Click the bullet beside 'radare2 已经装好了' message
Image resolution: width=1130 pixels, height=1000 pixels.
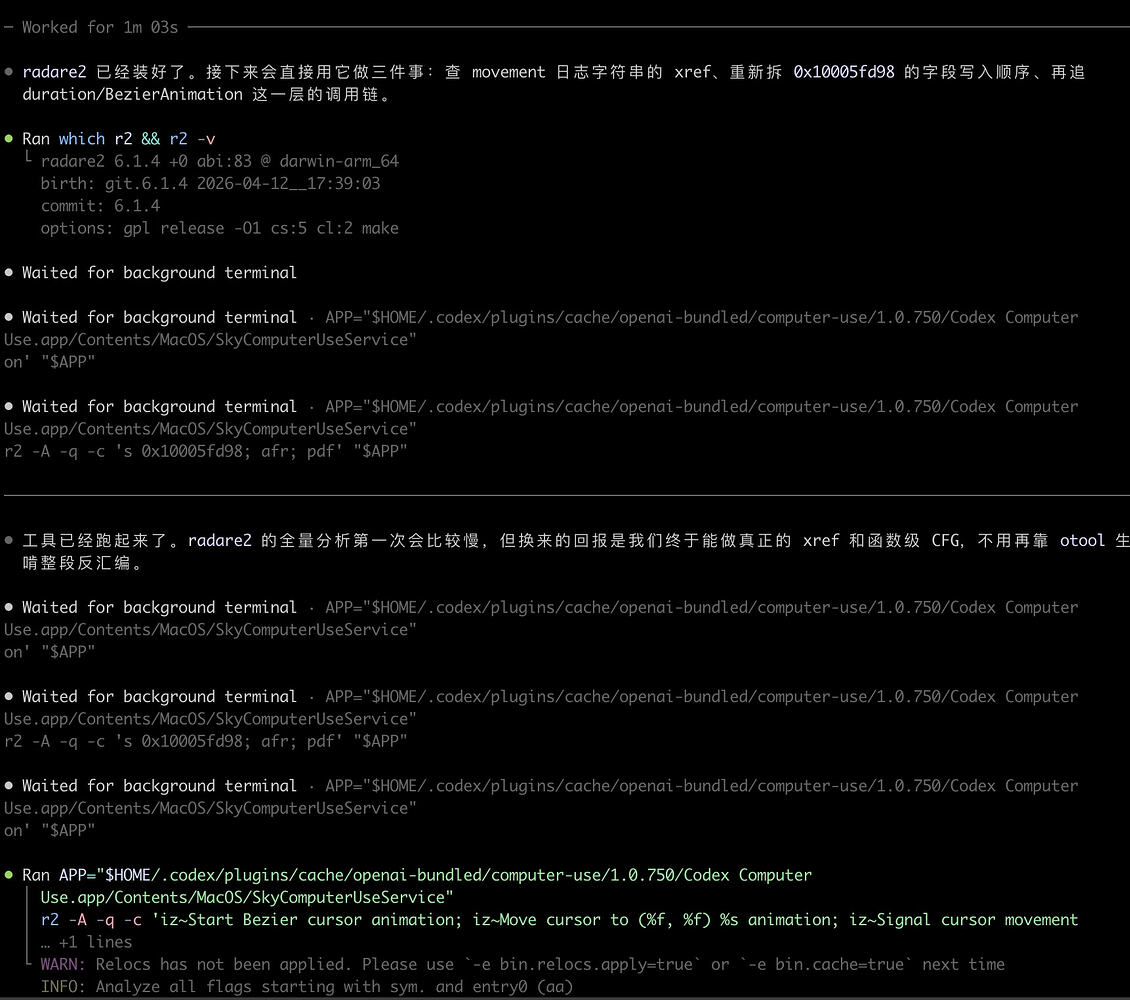pyautogui.click(x=9, y=72)
